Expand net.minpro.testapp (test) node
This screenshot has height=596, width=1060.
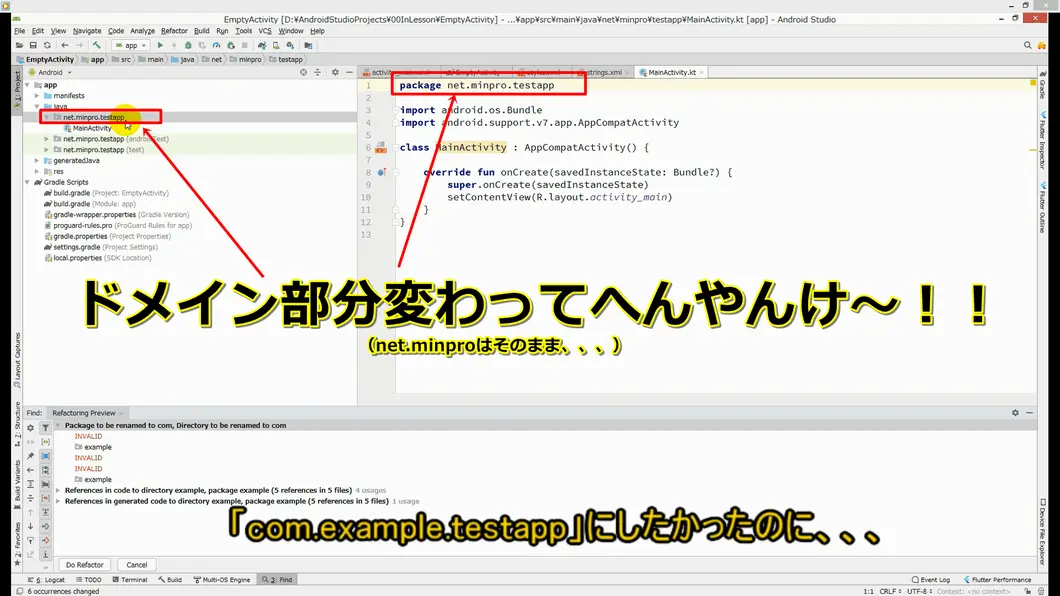[x=47, y=150]
